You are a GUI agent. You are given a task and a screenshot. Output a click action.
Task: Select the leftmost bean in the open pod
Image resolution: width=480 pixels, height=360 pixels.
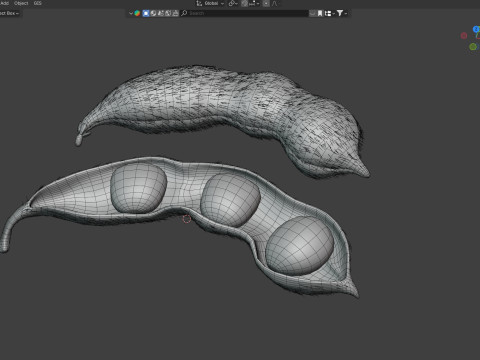pyautogui.click(x=138, y=188)
